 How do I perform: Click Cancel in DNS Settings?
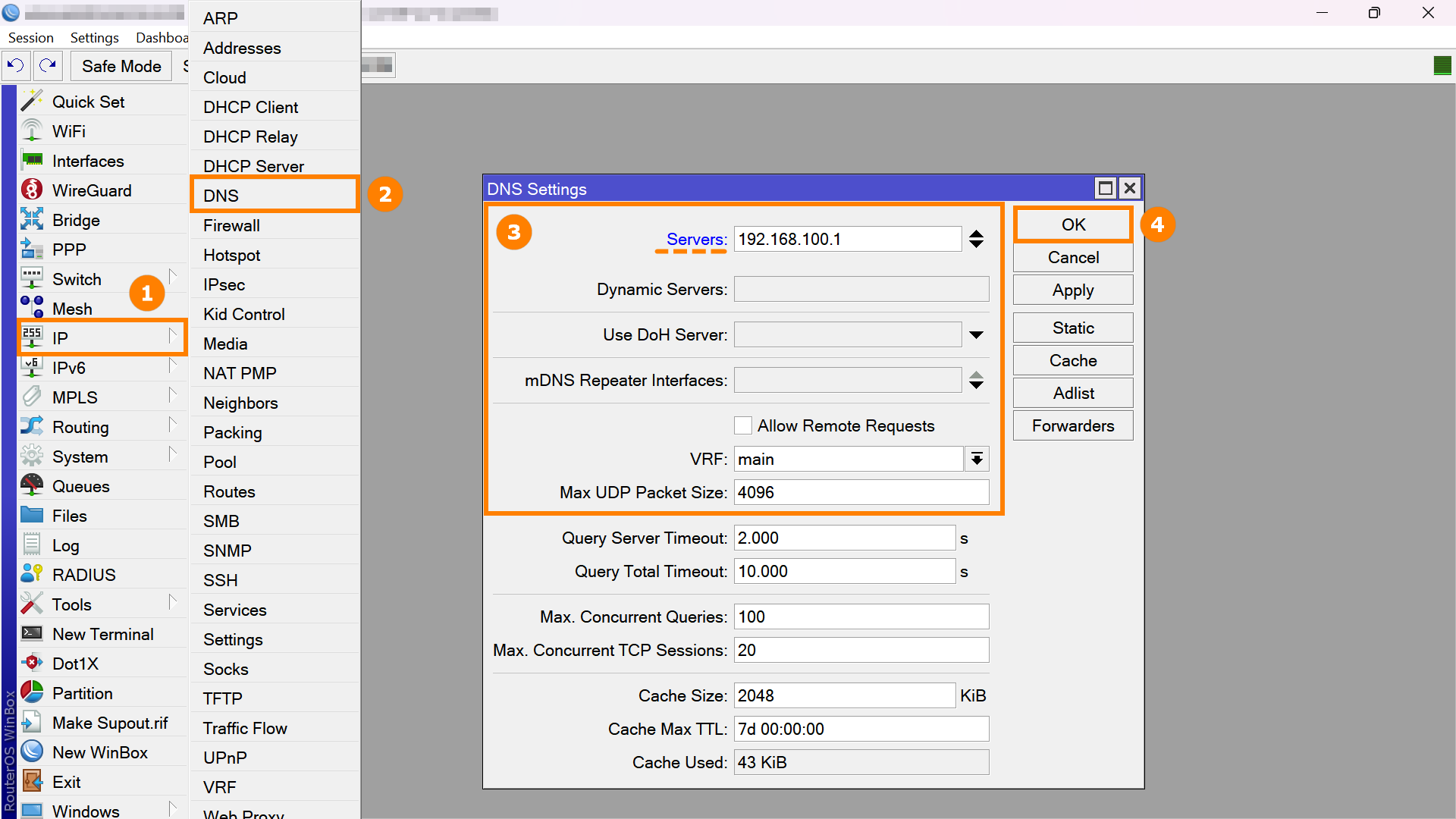[1073, 258]
